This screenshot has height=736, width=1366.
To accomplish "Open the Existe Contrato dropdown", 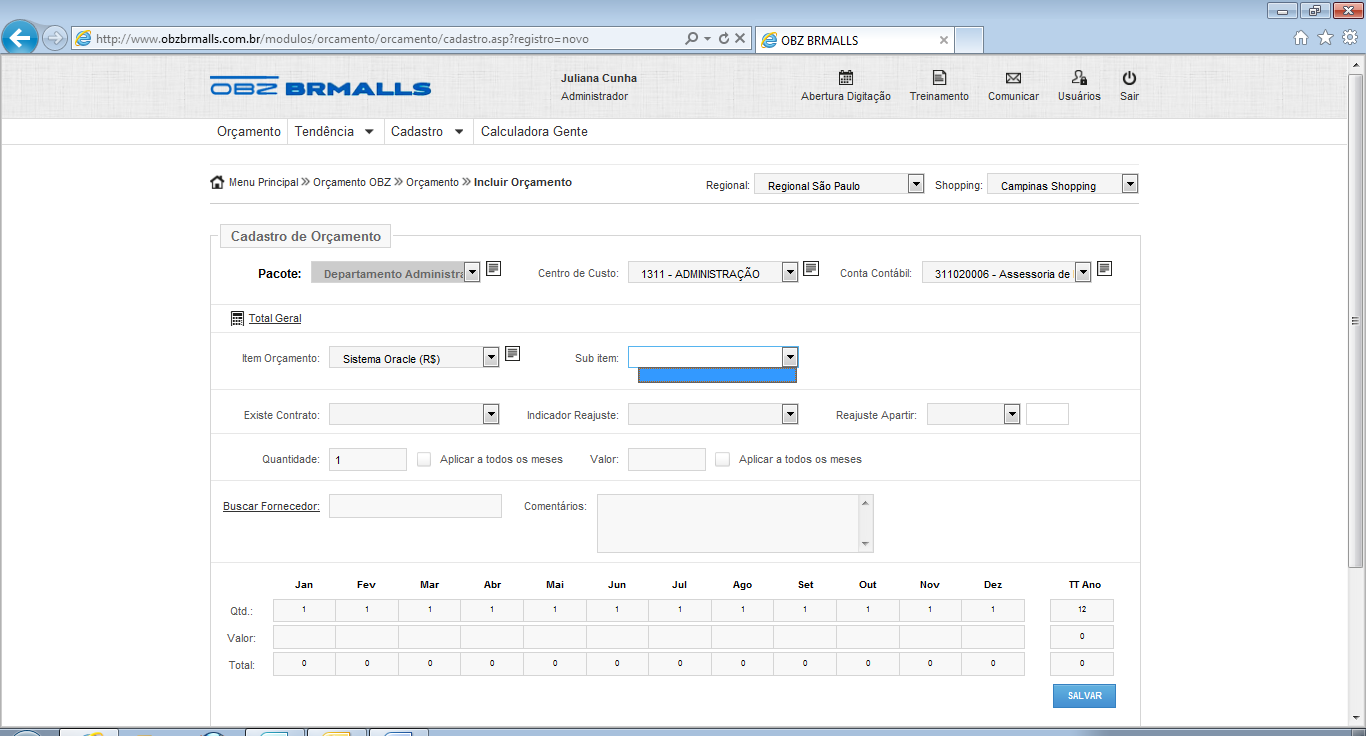I will pos(414,414).
